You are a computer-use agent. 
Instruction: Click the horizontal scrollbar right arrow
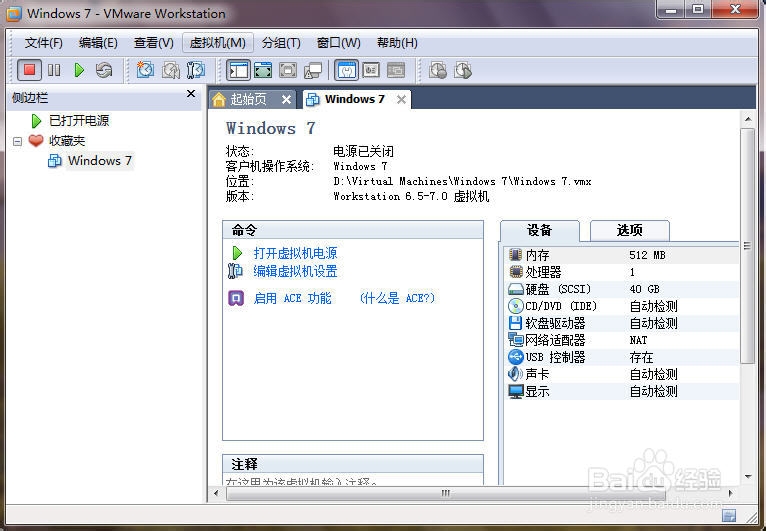point(730,493)
